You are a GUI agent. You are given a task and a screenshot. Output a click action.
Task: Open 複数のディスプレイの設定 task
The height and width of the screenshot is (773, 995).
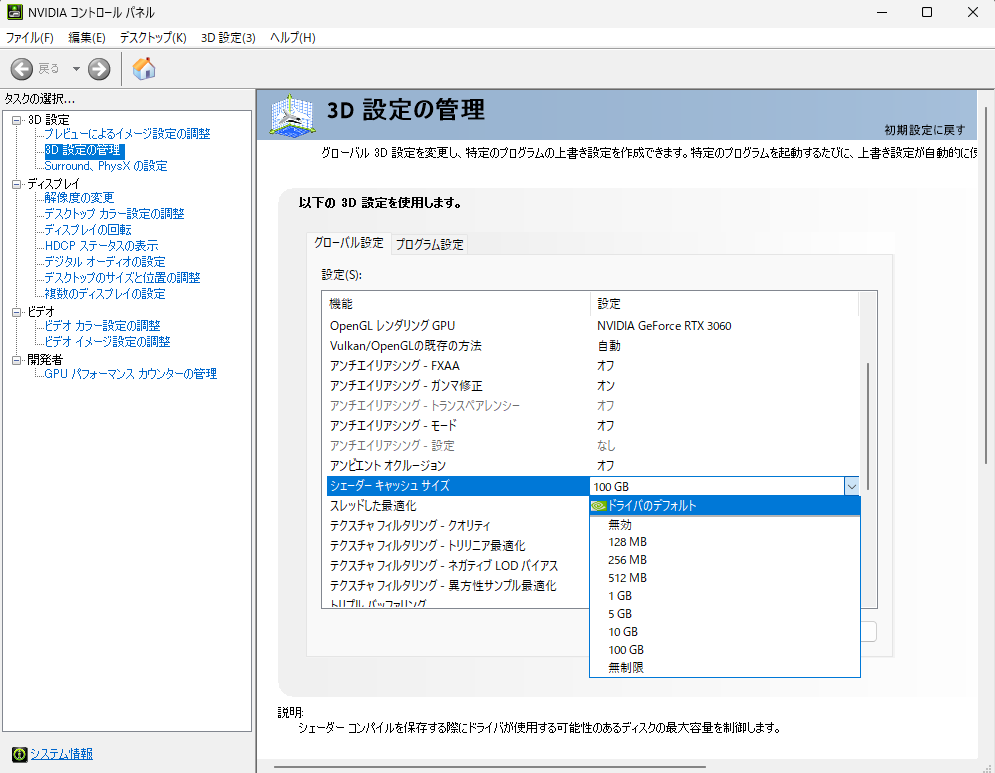[105, 294]
